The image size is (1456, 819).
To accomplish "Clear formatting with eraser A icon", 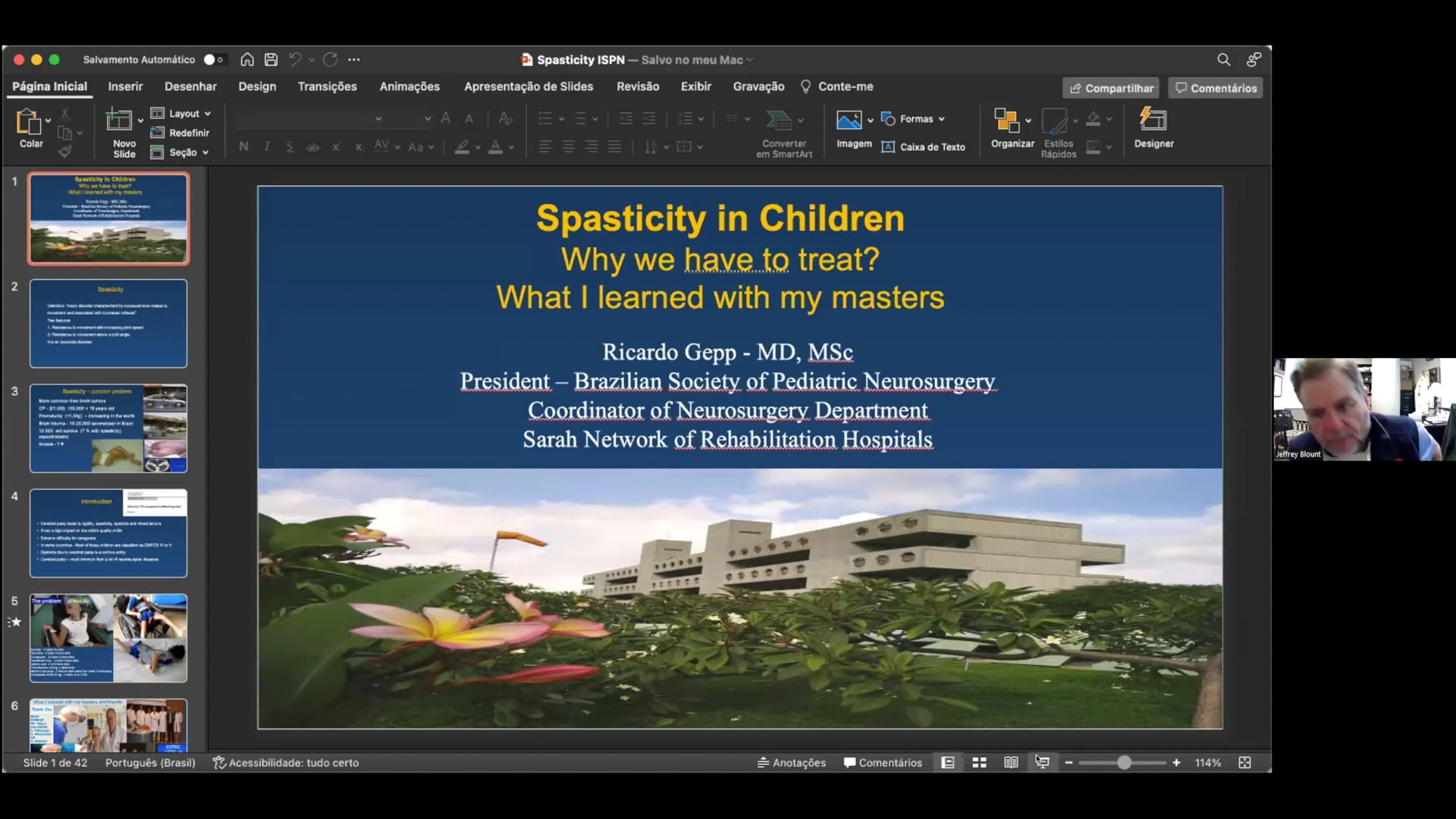I will click(505, 118).
